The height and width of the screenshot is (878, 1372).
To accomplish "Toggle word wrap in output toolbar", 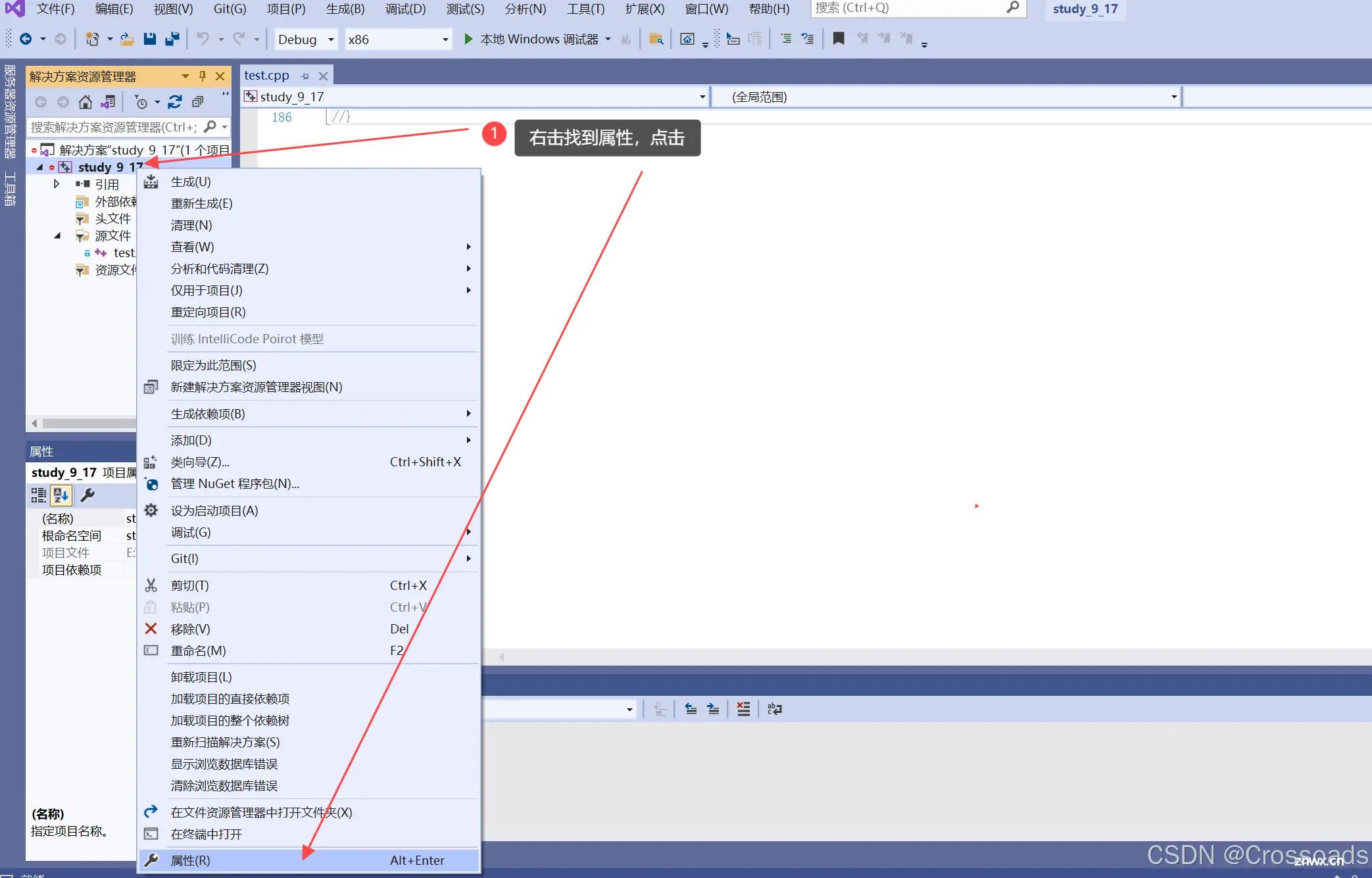I will pyautogui.click(x=775, y=708).
